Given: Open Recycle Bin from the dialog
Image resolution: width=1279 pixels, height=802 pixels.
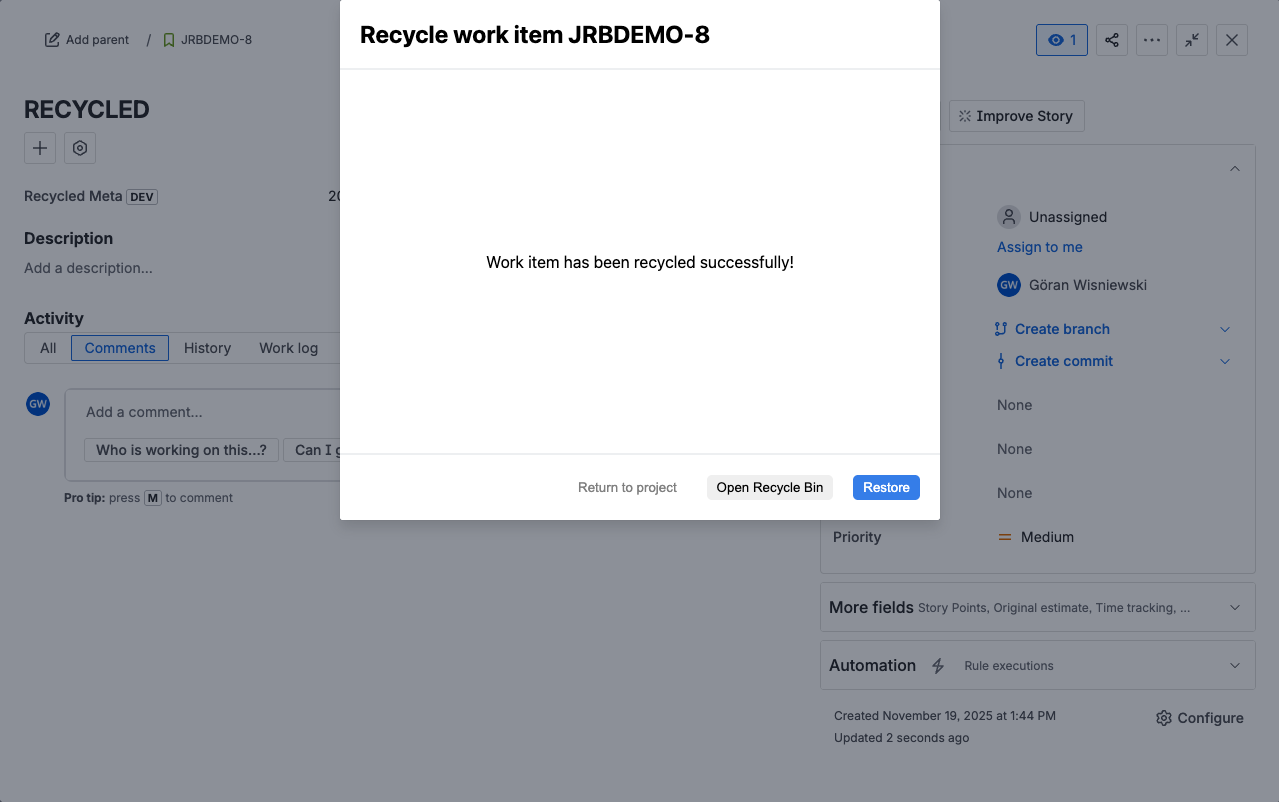Looking at the screenshot, I should click(x=769, y=487).
